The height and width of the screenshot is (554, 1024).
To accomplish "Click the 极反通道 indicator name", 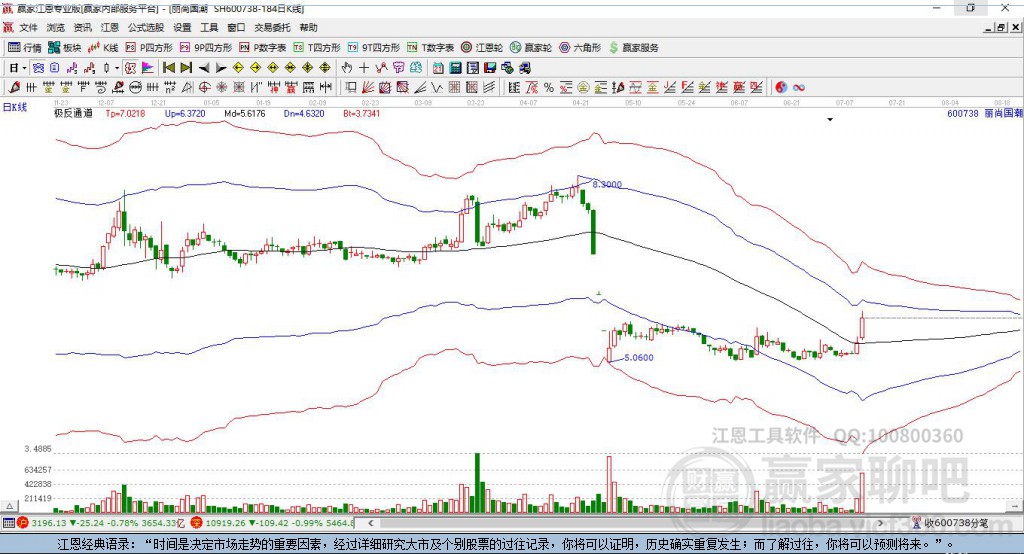I will click(x=74, y=113).
